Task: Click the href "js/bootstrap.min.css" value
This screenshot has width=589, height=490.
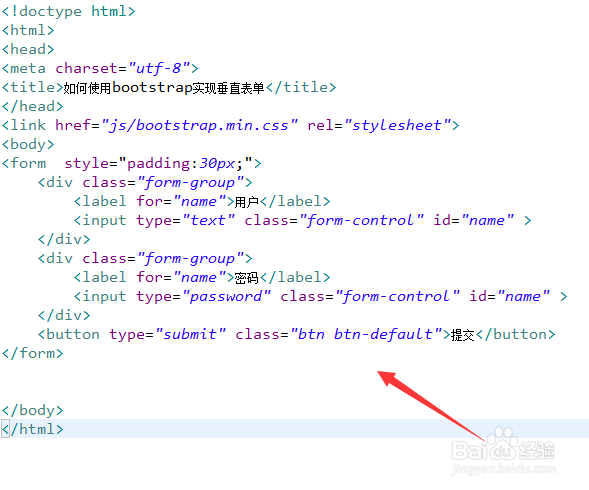Action: pyautogui.click(x=199, y=126)
